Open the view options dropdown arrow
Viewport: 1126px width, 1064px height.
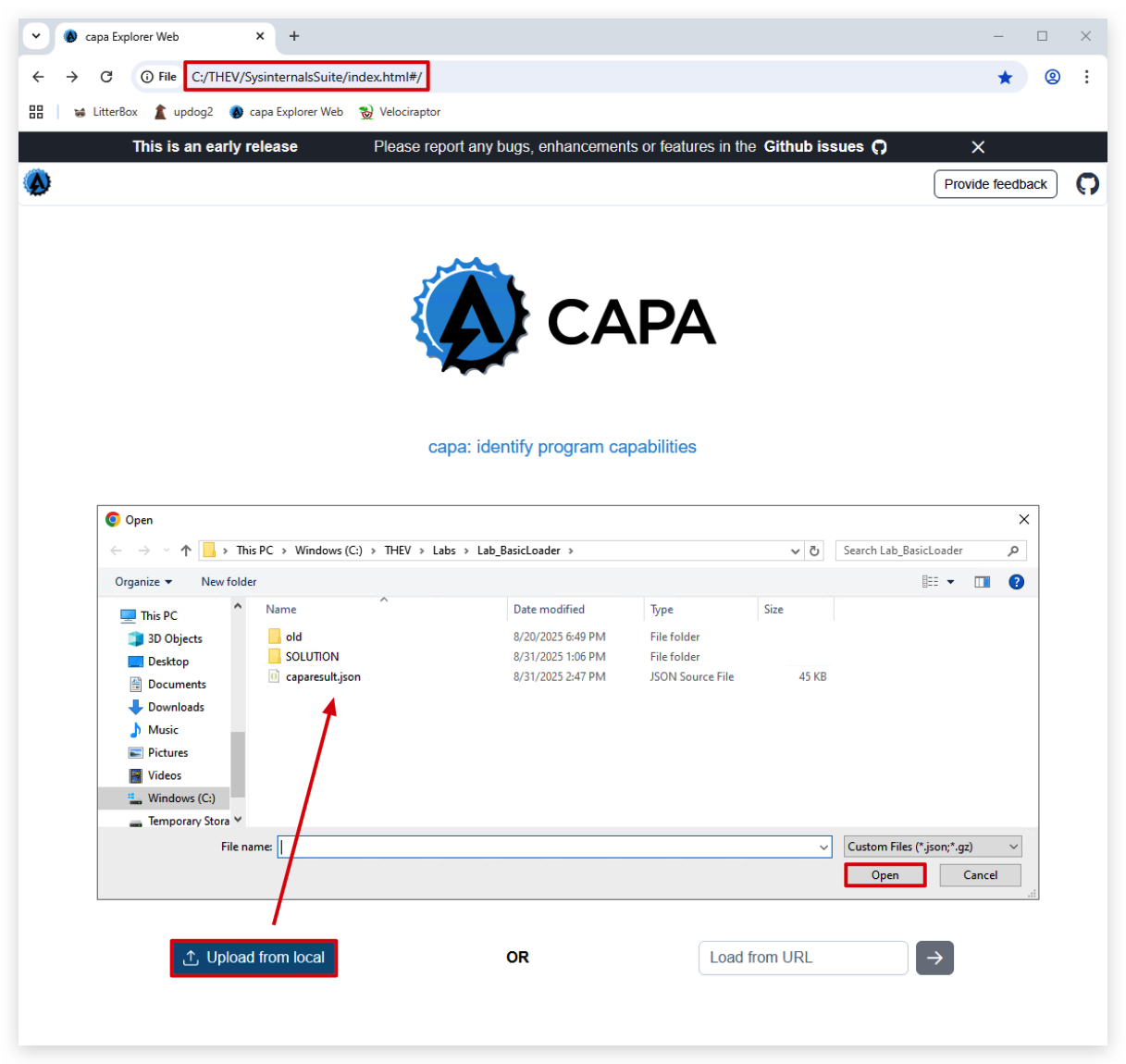(x=950, y=582)
